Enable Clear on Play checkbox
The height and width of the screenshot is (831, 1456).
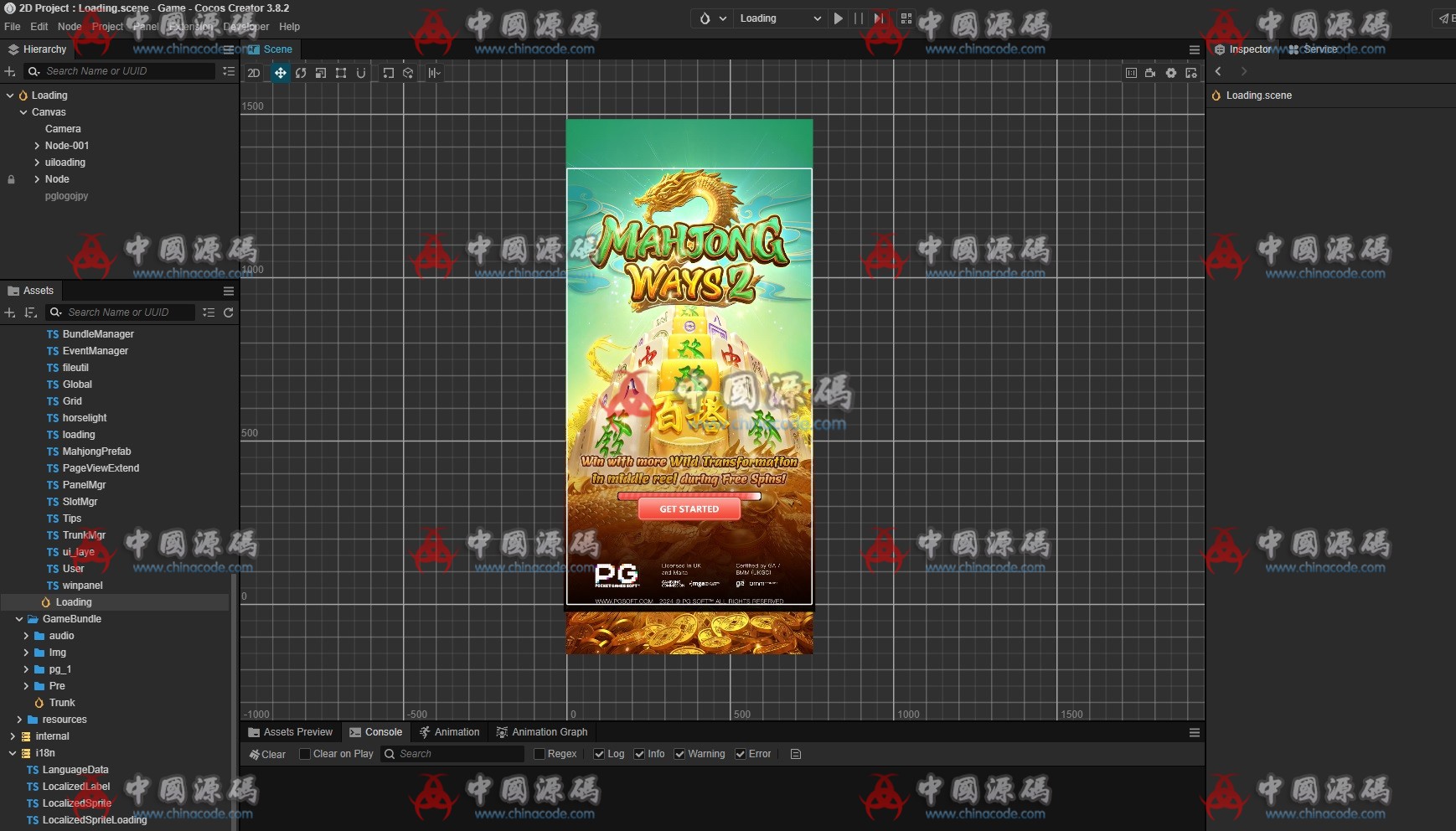point(305,754)
